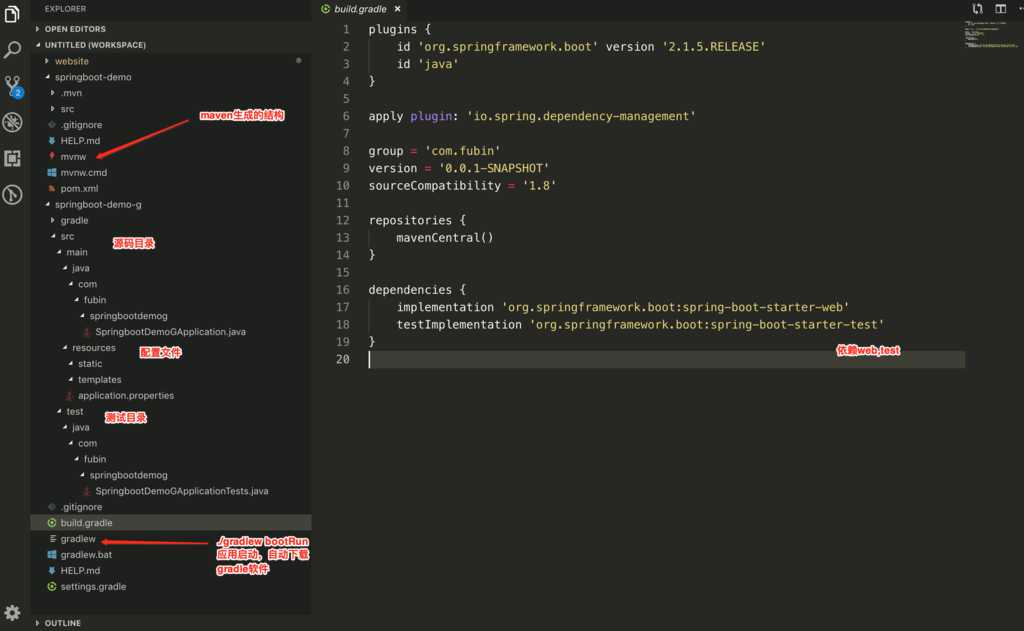Open the Extensions view in activity bar
The width and height of the screenshot is (1024, 631).
coord(12,158)
